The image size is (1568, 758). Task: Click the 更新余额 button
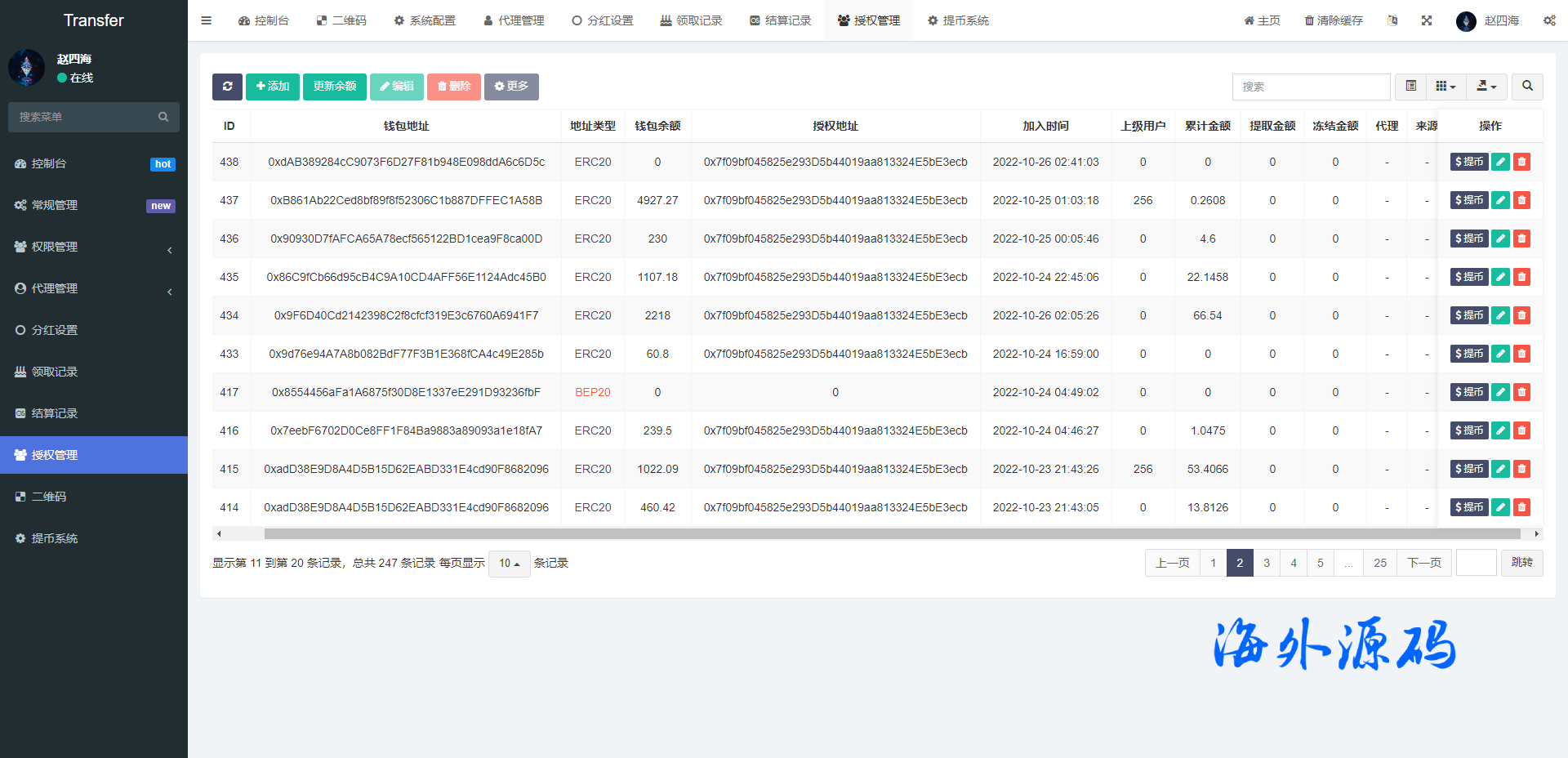pos(334,87)
